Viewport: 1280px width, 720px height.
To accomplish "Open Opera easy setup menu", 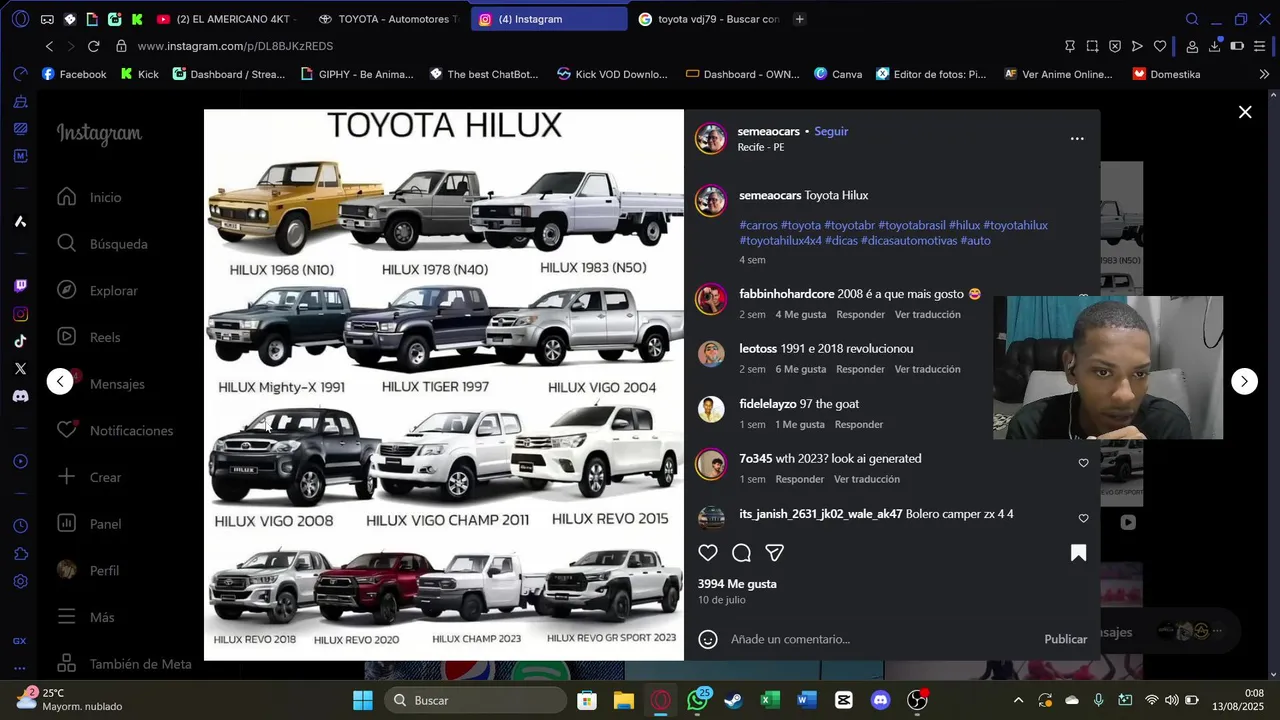I will (x=1260, y=46).
